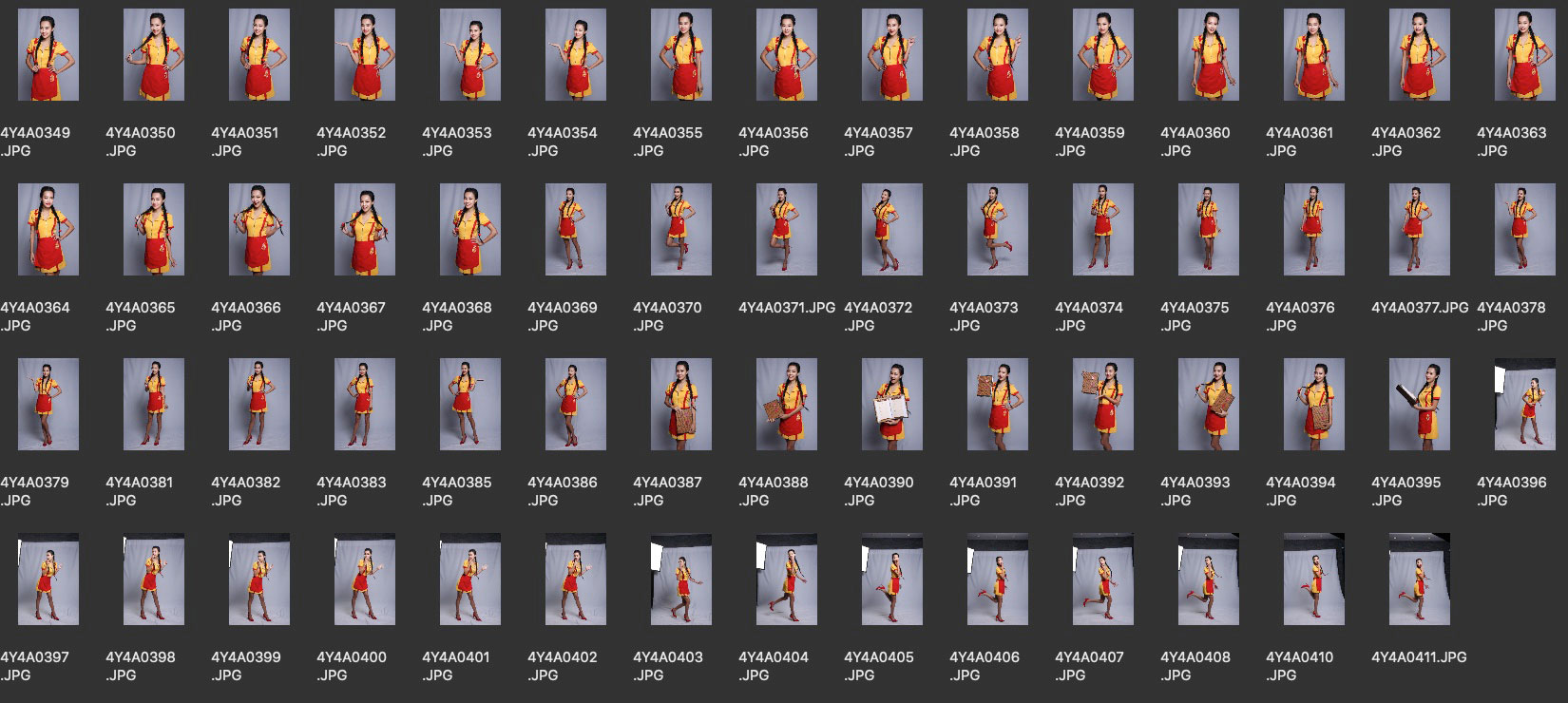Select the file name 4Y4A0410.JPG
The height and width of the screenshot is (703, 1568).
coord(1299,666)
